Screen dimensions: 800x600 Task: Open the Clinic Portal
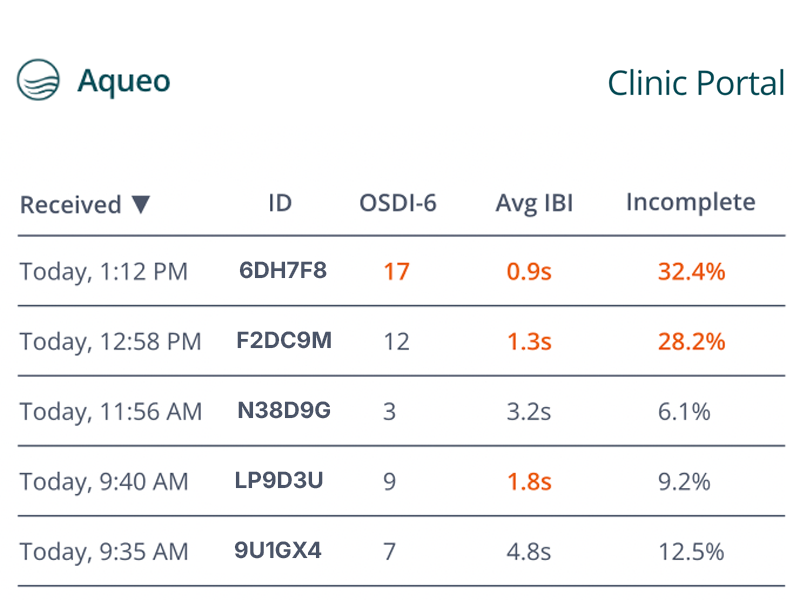click(x=696, y=84)
